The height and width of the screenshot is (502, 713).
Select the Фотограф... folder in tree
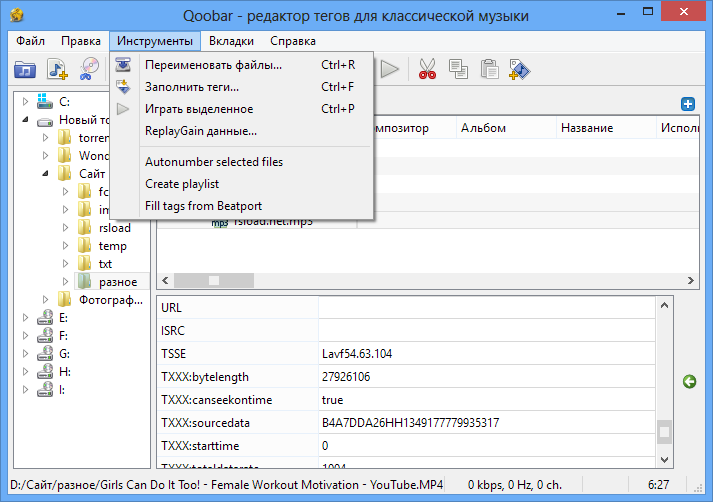(110, 300)
